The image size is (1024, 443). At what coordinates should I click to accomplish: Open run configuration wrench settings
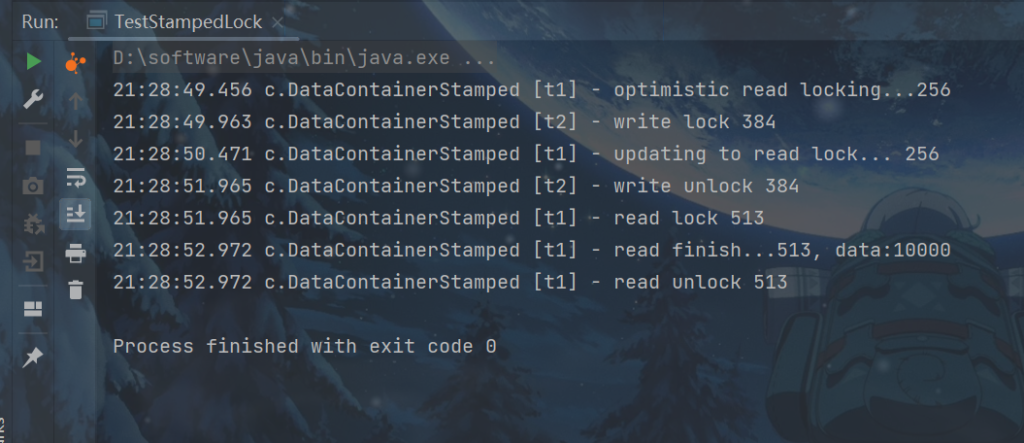tap(33, 99)
